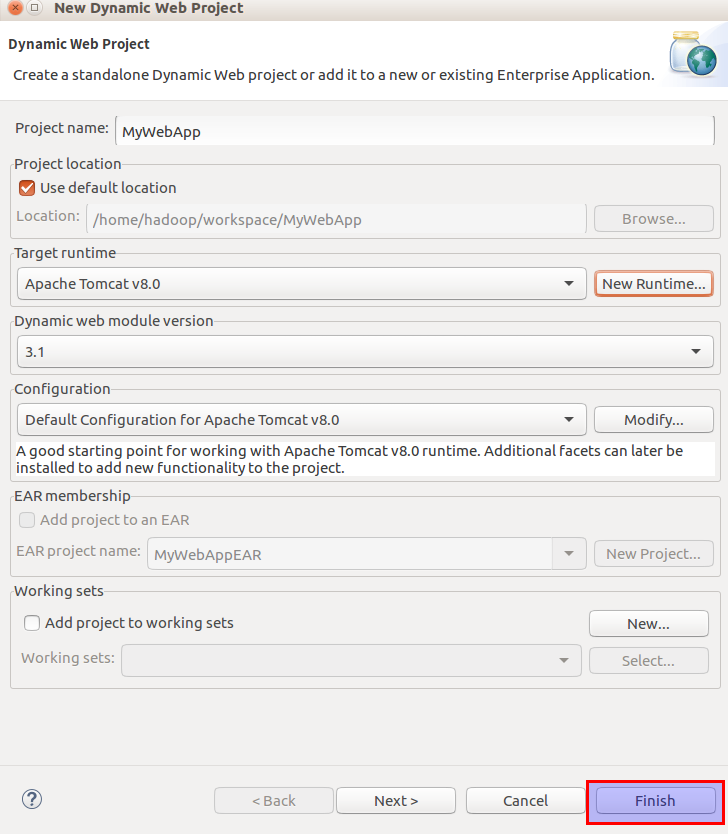The height and width of the screenshot is (834, 728).
Task: Expand the EAR project name dropdown
Action: pyautogui.click(x=569, y=554)
